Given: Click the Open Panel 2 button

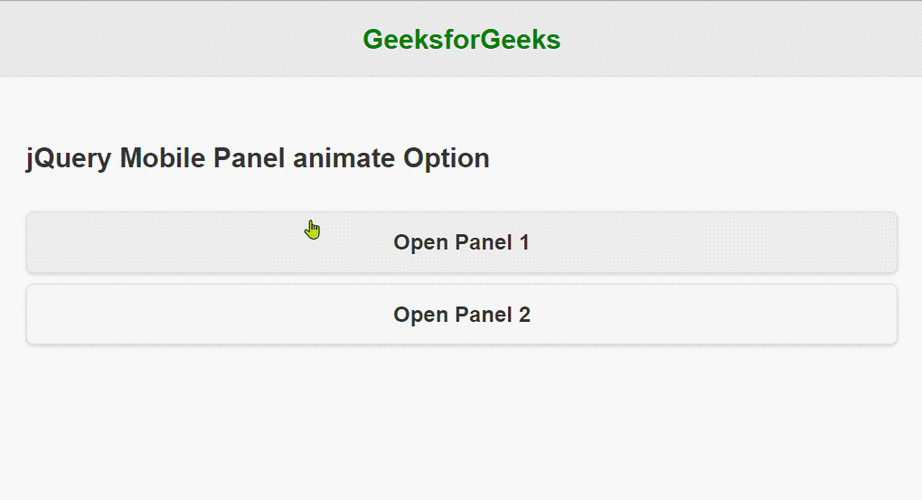Looking at the screenshot, I should [x=462, y=315].
